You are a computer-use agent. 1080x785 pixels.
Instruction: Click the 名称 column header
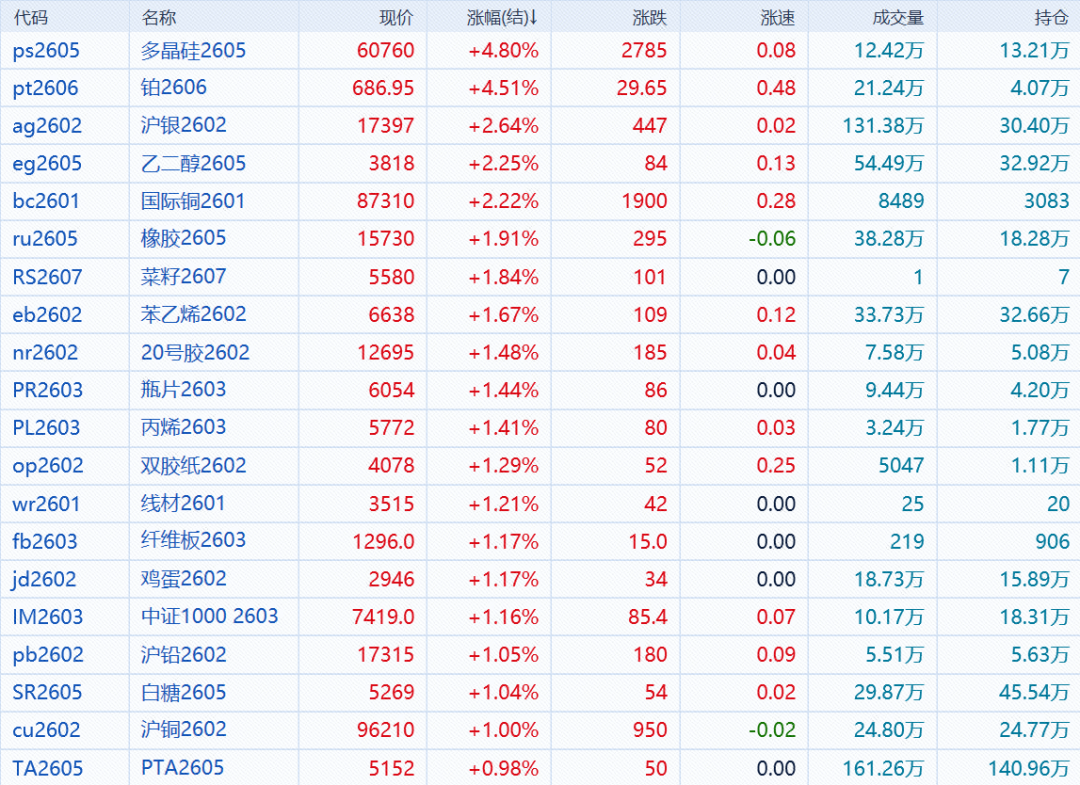pyautogui.click(x=158, y=17)
